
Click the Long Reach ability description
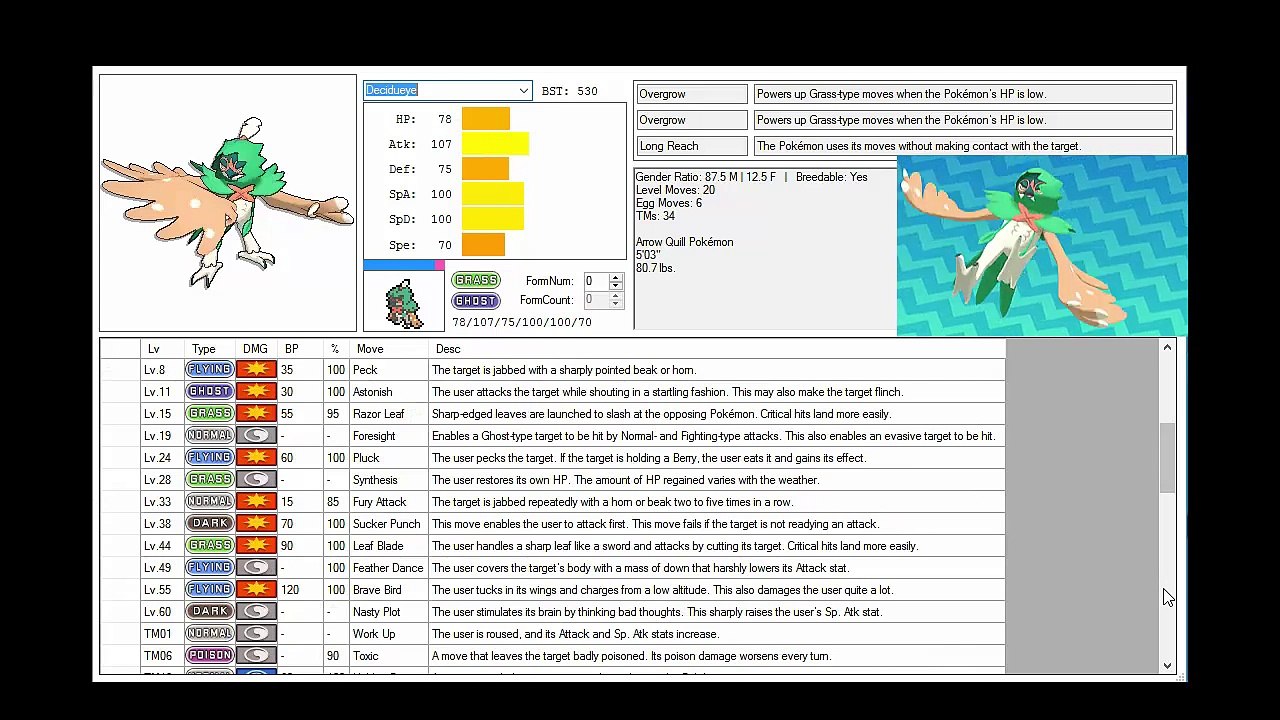[x=963, y=146]
